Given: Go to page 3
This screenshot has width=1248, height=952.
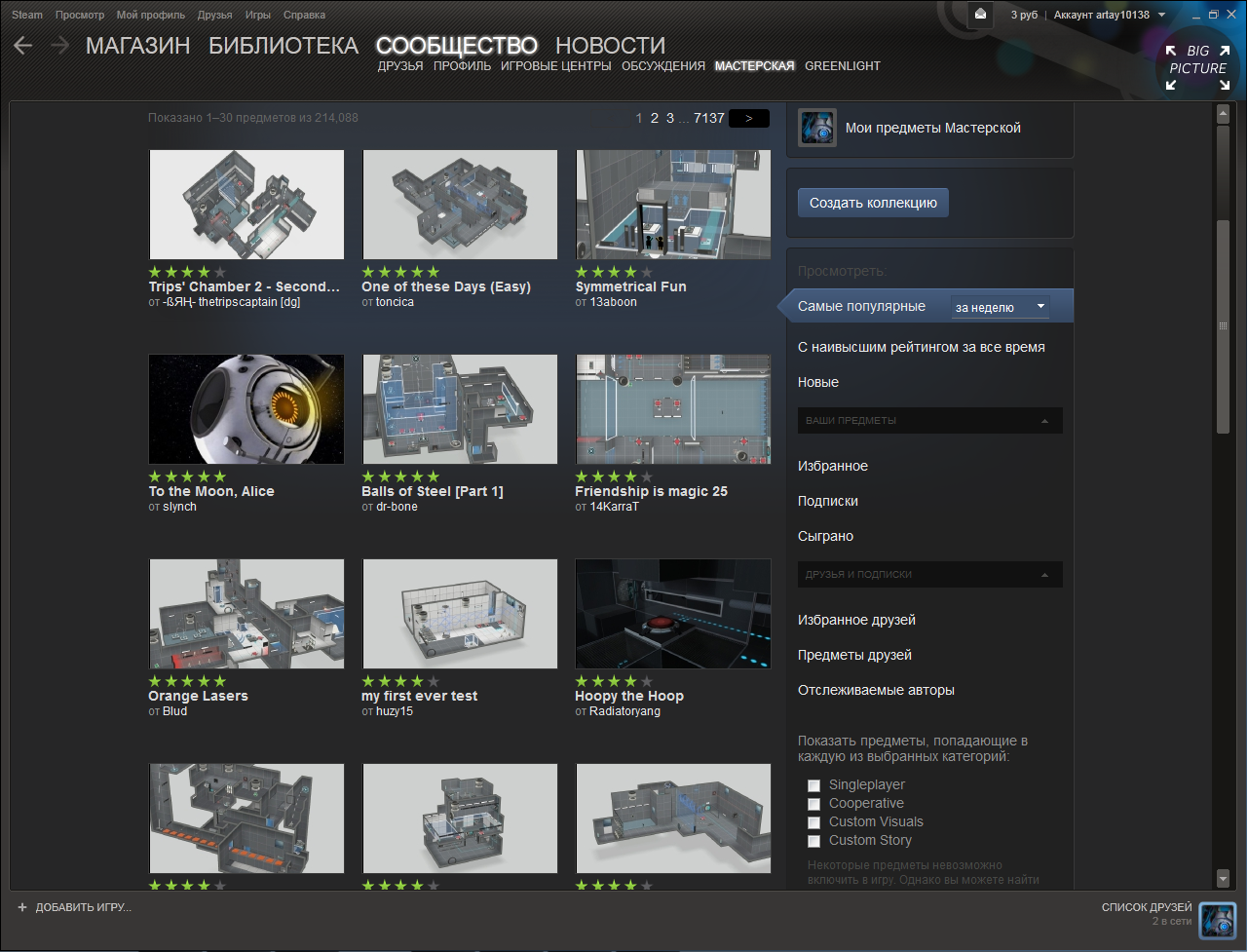Looking at the screenshot, I should (x=670, y=118).
